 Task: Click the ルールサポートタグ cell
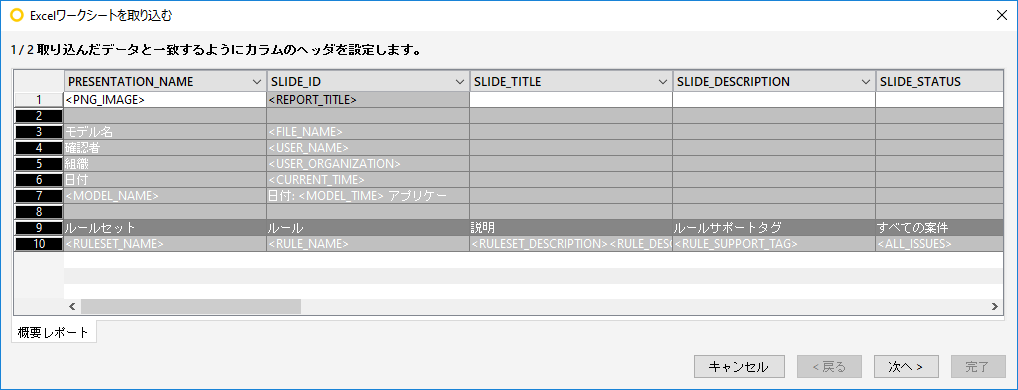[774, 228]
